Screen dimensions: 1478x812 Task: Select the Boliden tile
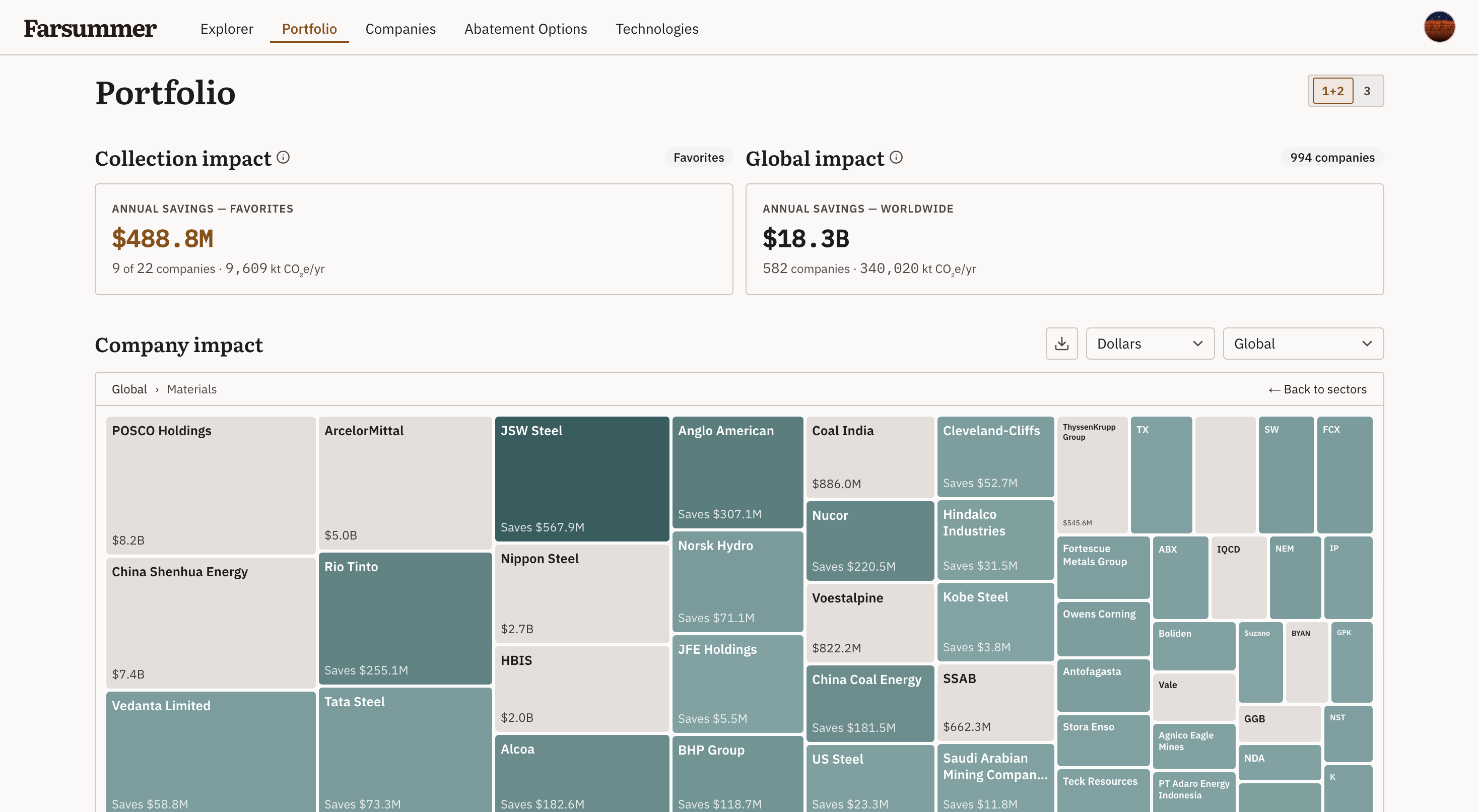pos(1193,646)
